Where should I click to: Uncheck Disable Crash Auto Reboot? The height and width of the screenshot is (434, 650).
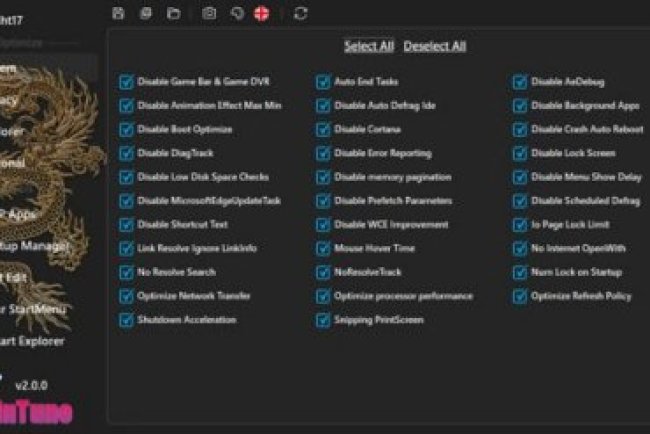click(520, 129)
